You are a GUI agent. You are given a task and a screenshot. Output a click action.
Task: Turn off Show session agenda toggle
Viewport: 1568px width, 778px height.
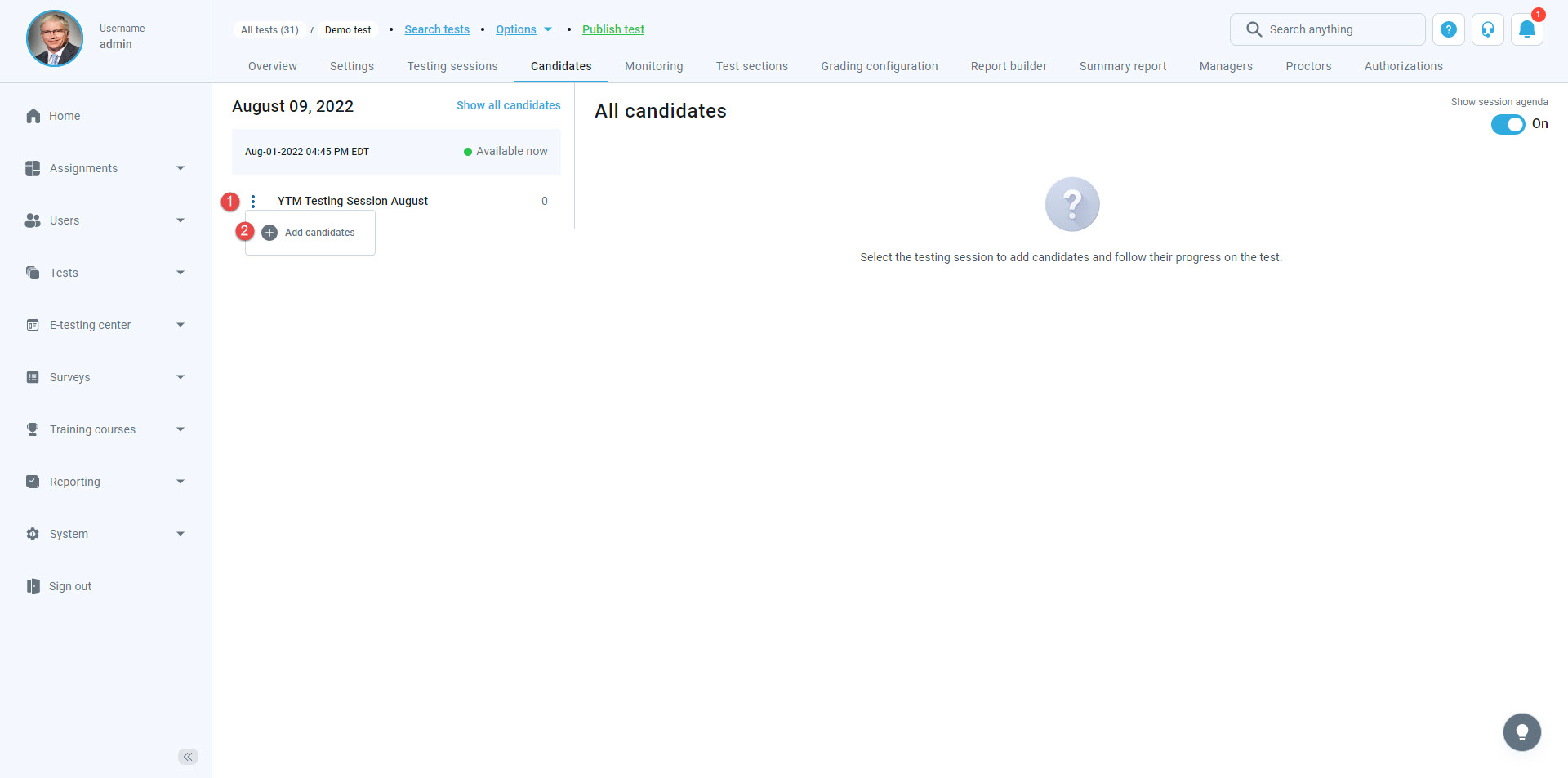point(1508,124)
